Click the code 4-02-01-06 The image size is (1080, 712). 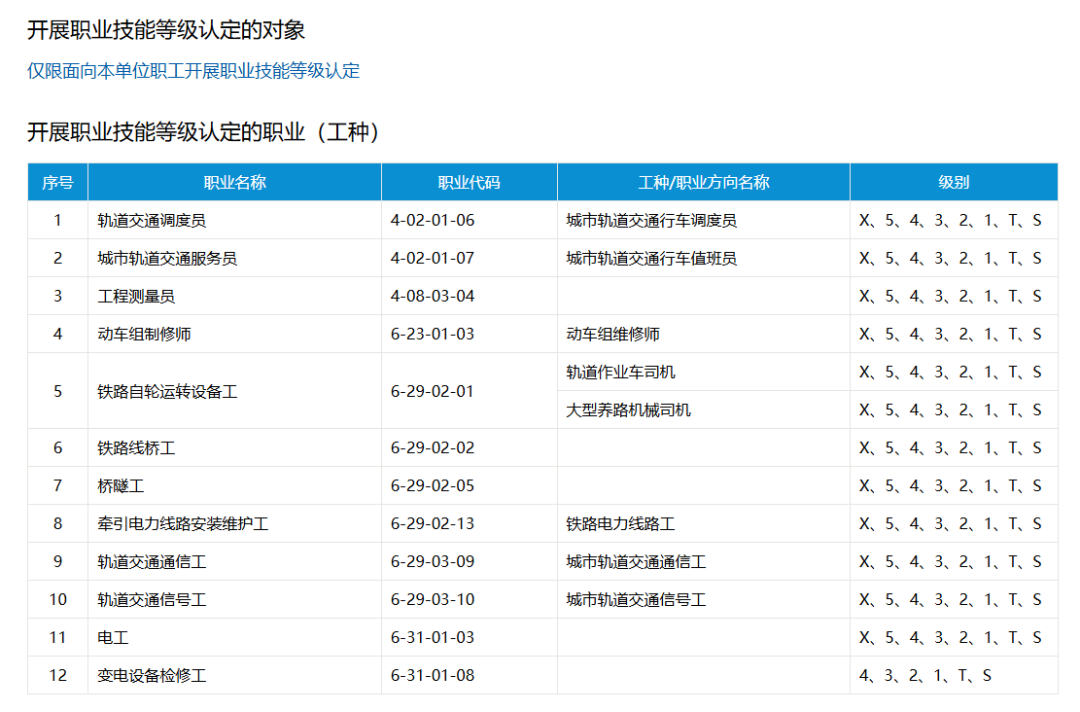(x=433, y=220)
